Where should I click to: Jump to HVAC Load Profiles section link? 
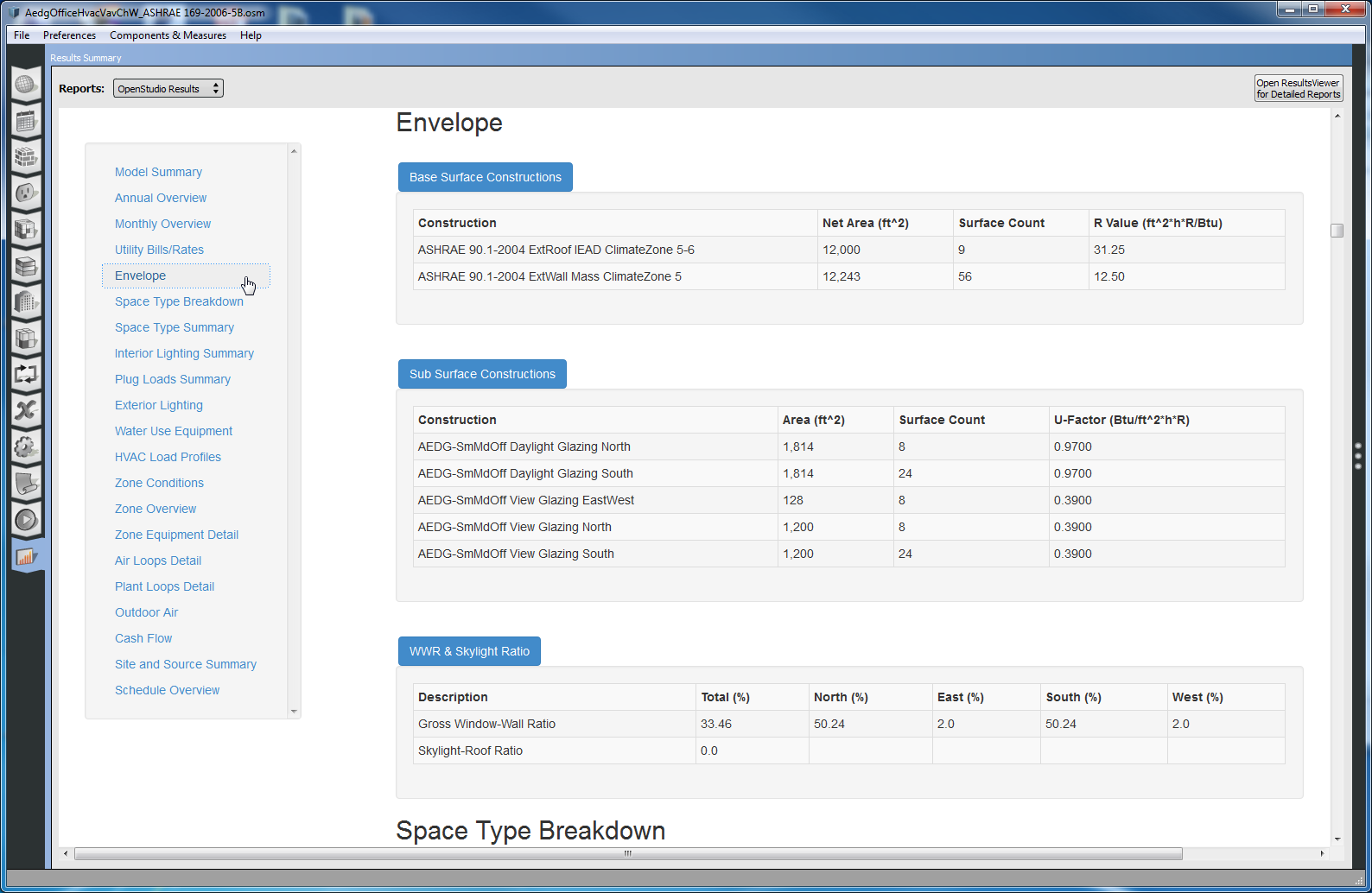coord(168,457)
